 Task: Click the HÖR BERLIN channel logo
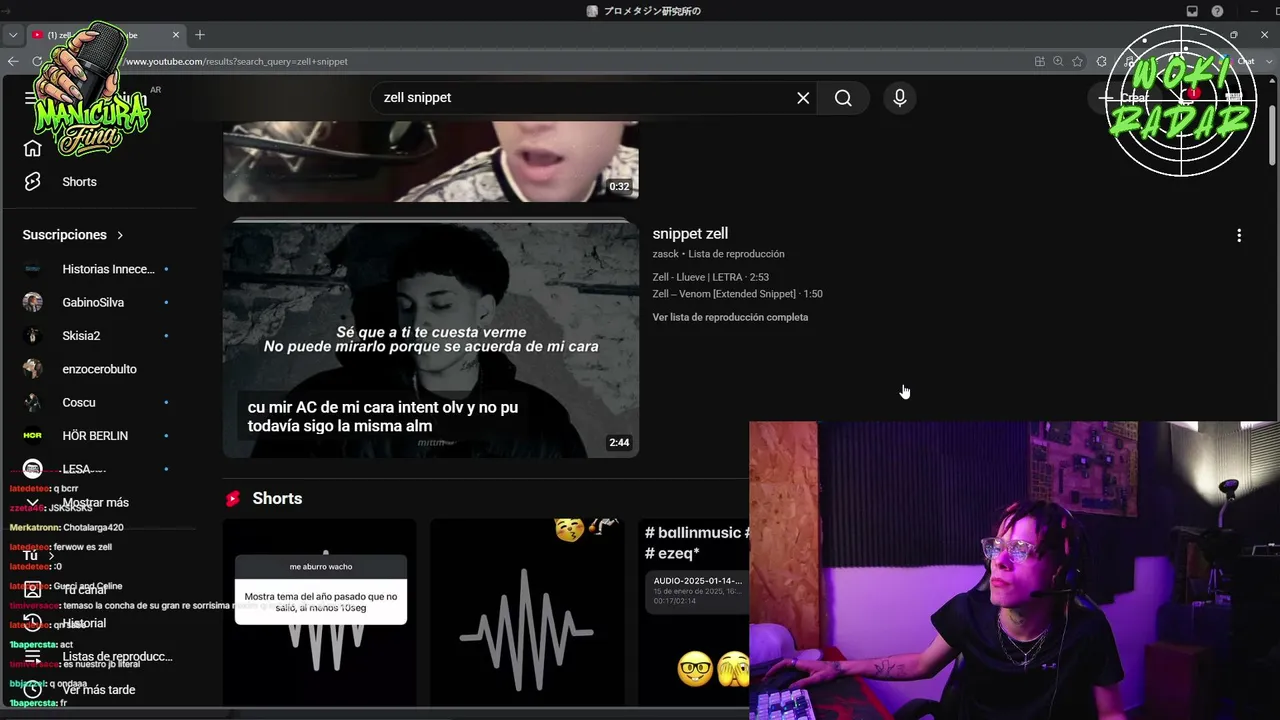pyautogui.click(x=32, y=436)
